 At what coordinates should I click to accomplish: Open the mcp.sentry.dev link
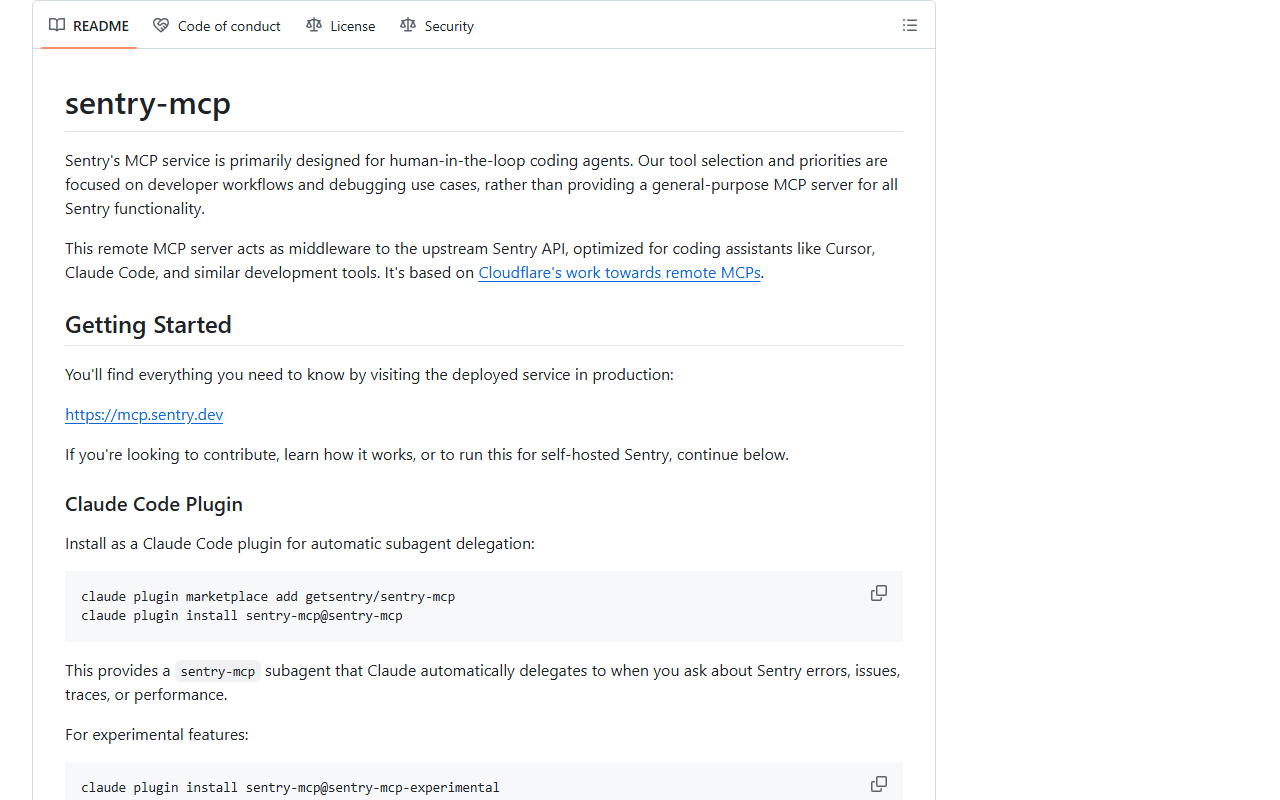click(143, 414)
